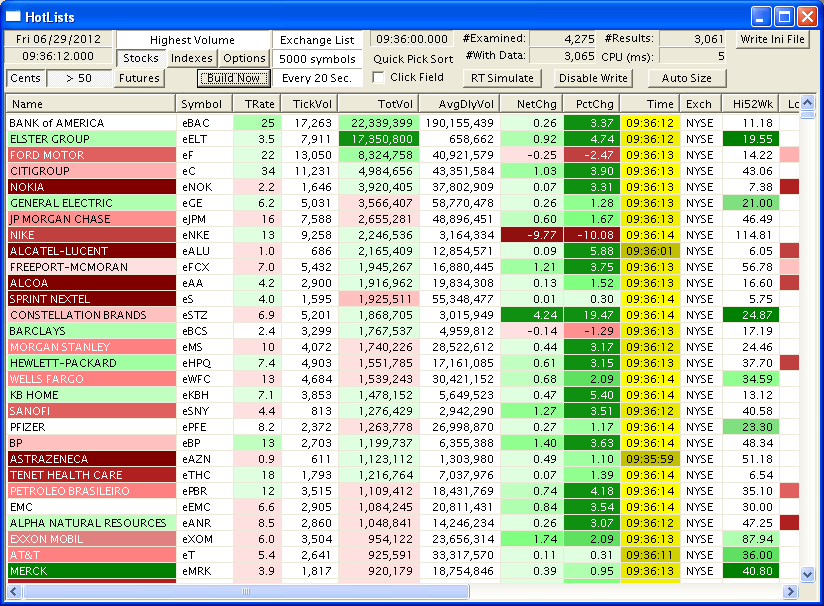Click the Write Ini File button
The height and width of the screenshot is (606, 824).
pyautogui.click(x=773, y=40)
